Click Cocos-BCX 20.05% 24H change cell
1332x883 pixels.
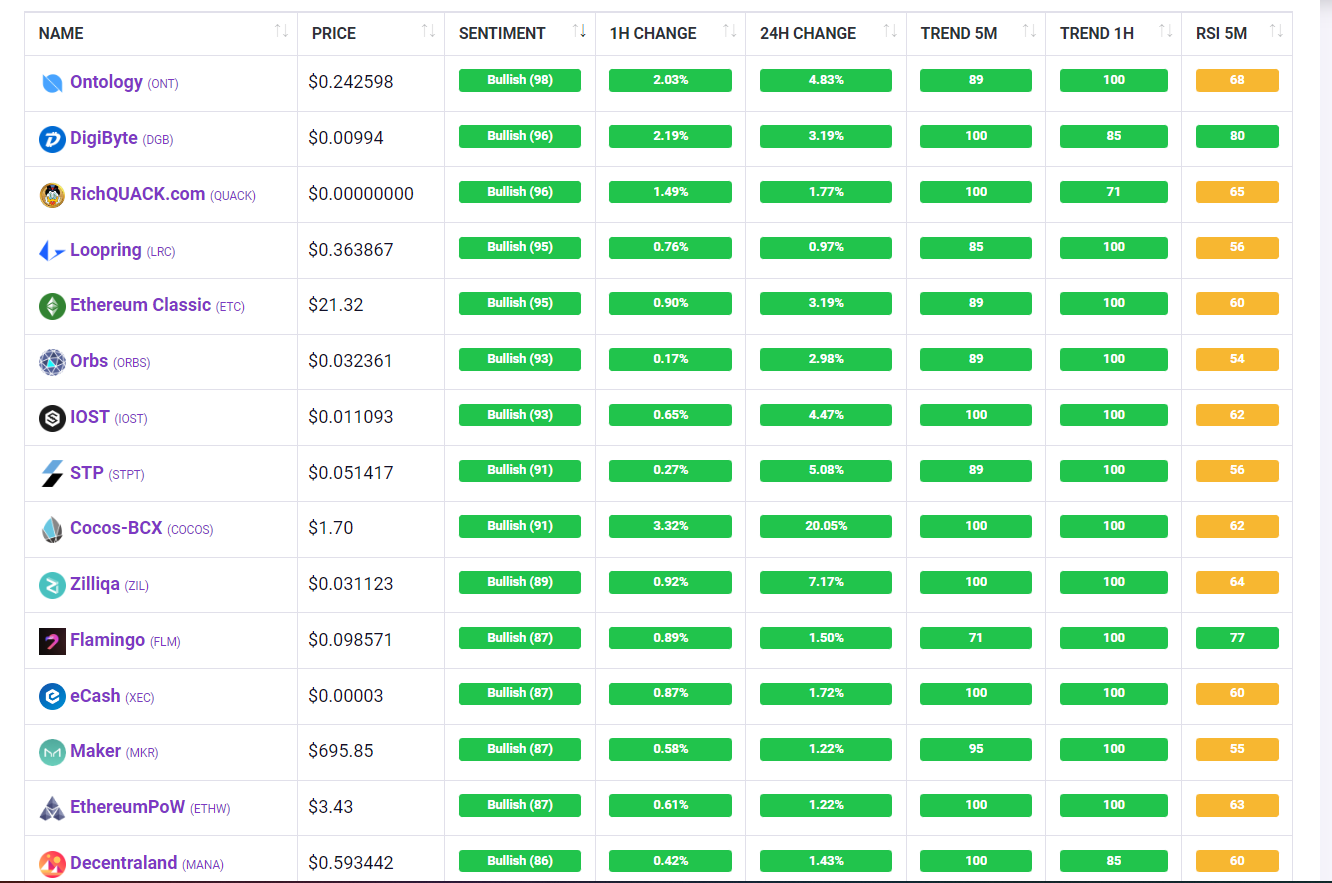coord(826,526)
